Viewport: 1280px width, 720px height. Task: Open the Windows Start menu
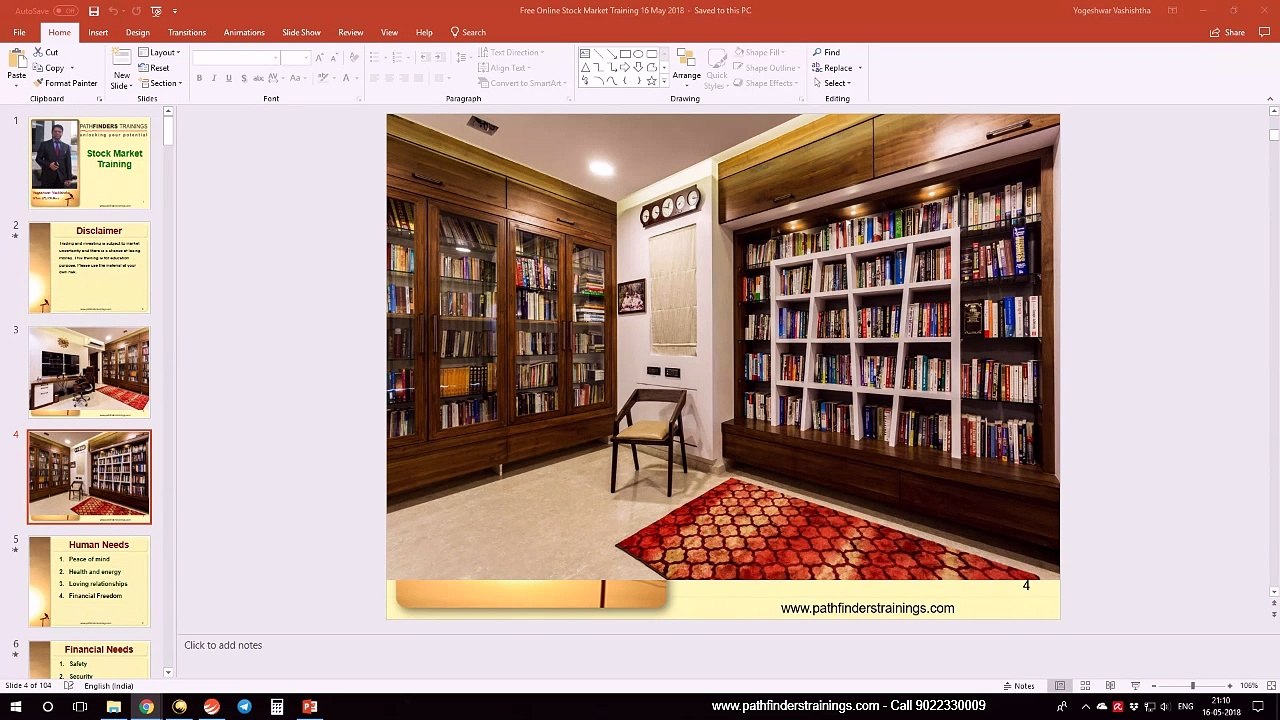pyautogui.click(x=16, y=707)
